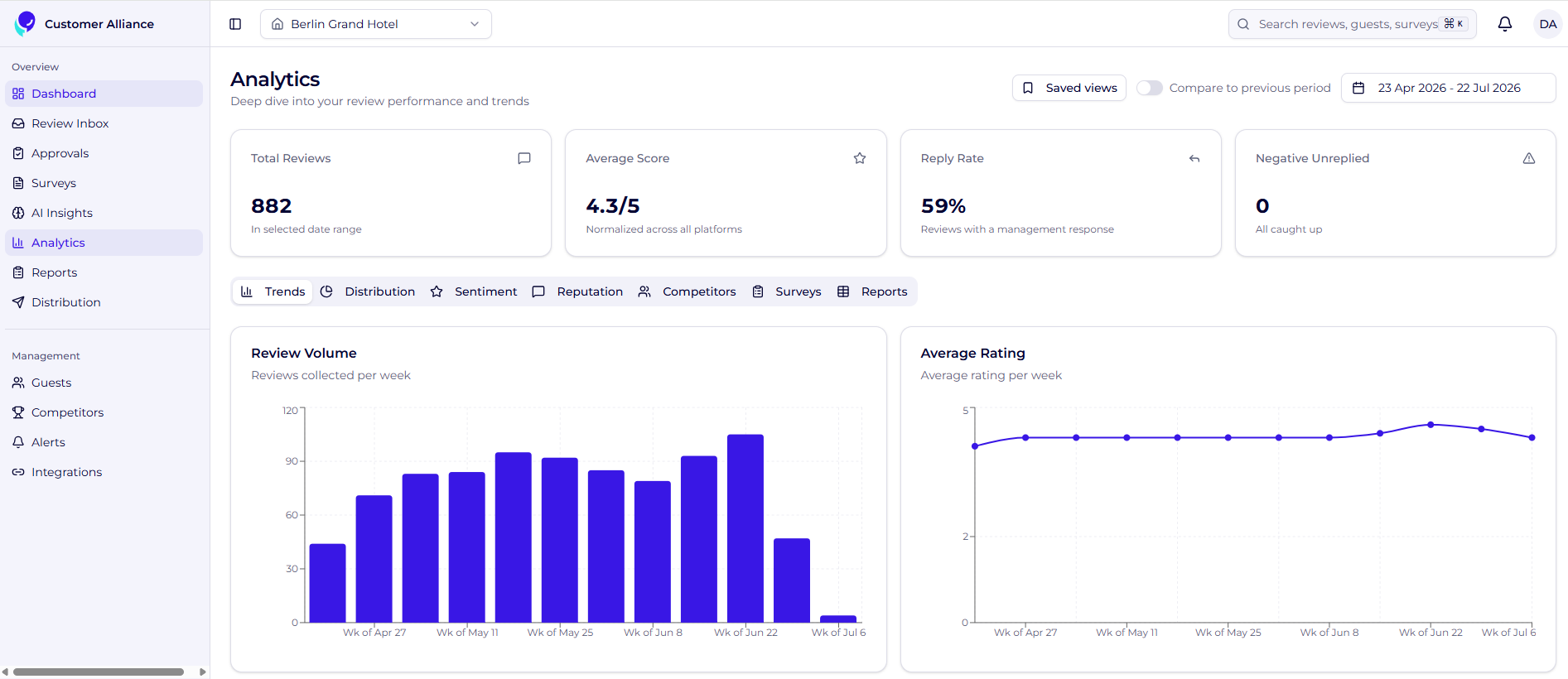Viewport: 1568px width, 679px height.
Task: Click the calendar icon in date range
Action: [x=1358, y=88]
